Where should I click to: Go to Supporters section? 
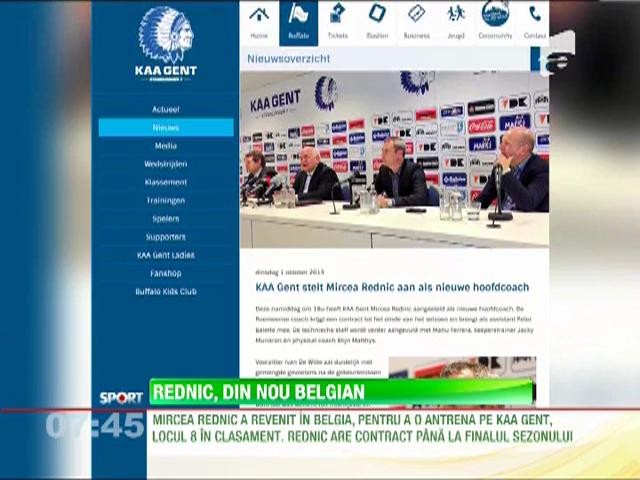166,237
